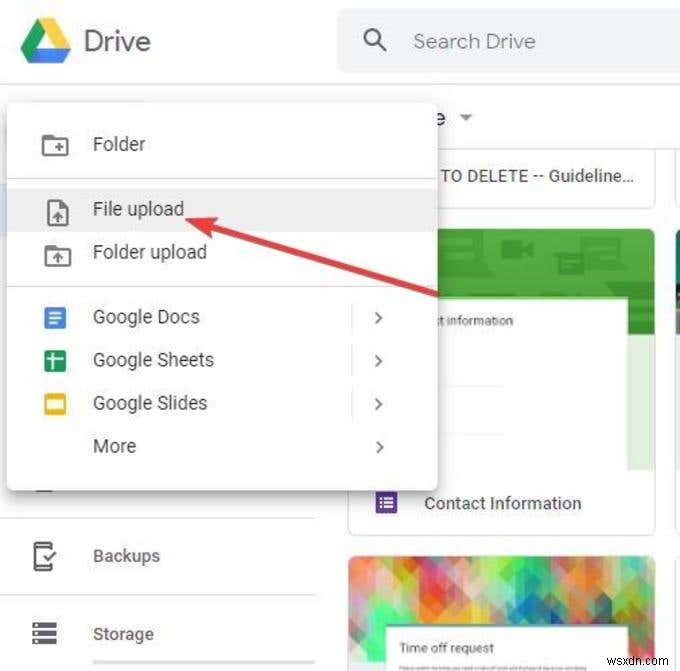The height and width of the screenshot is (671, 680).
Task: Click the search magnifier icon
Action: (375, 40)
